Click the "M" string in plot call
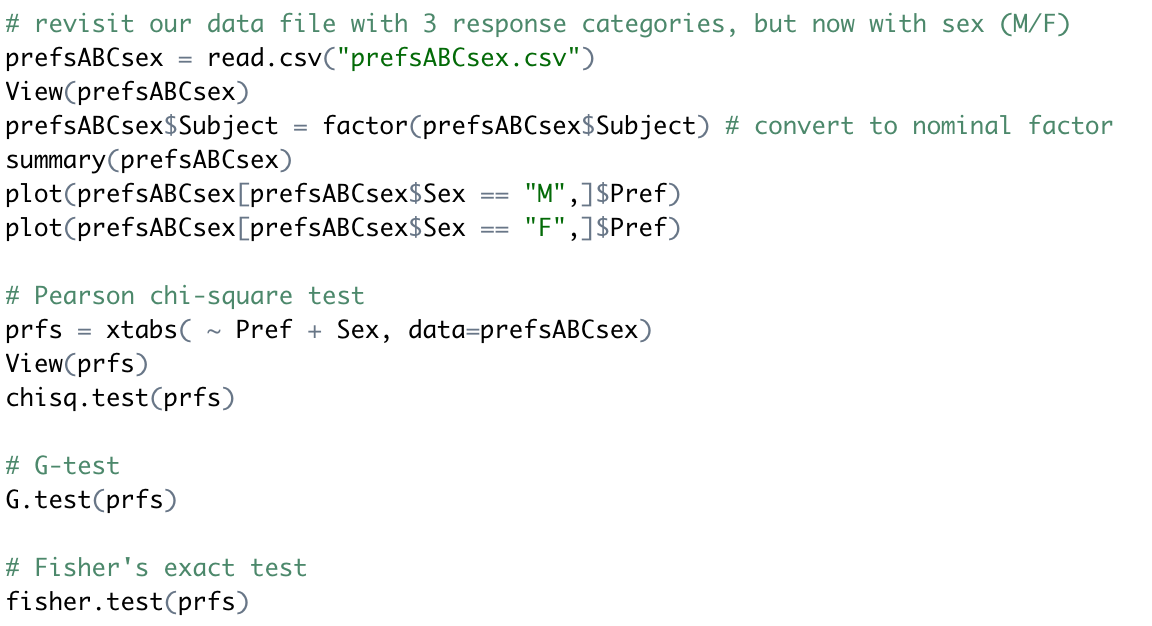 545,194
